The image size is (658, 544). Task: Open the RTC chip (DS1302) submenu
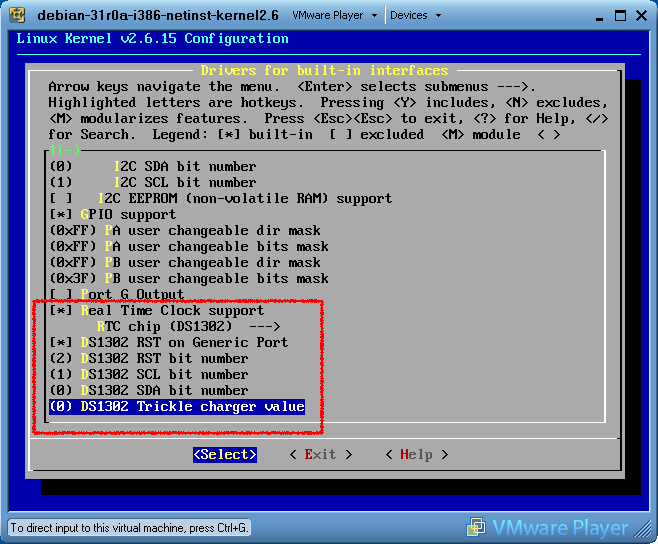[x=188, y=327]
